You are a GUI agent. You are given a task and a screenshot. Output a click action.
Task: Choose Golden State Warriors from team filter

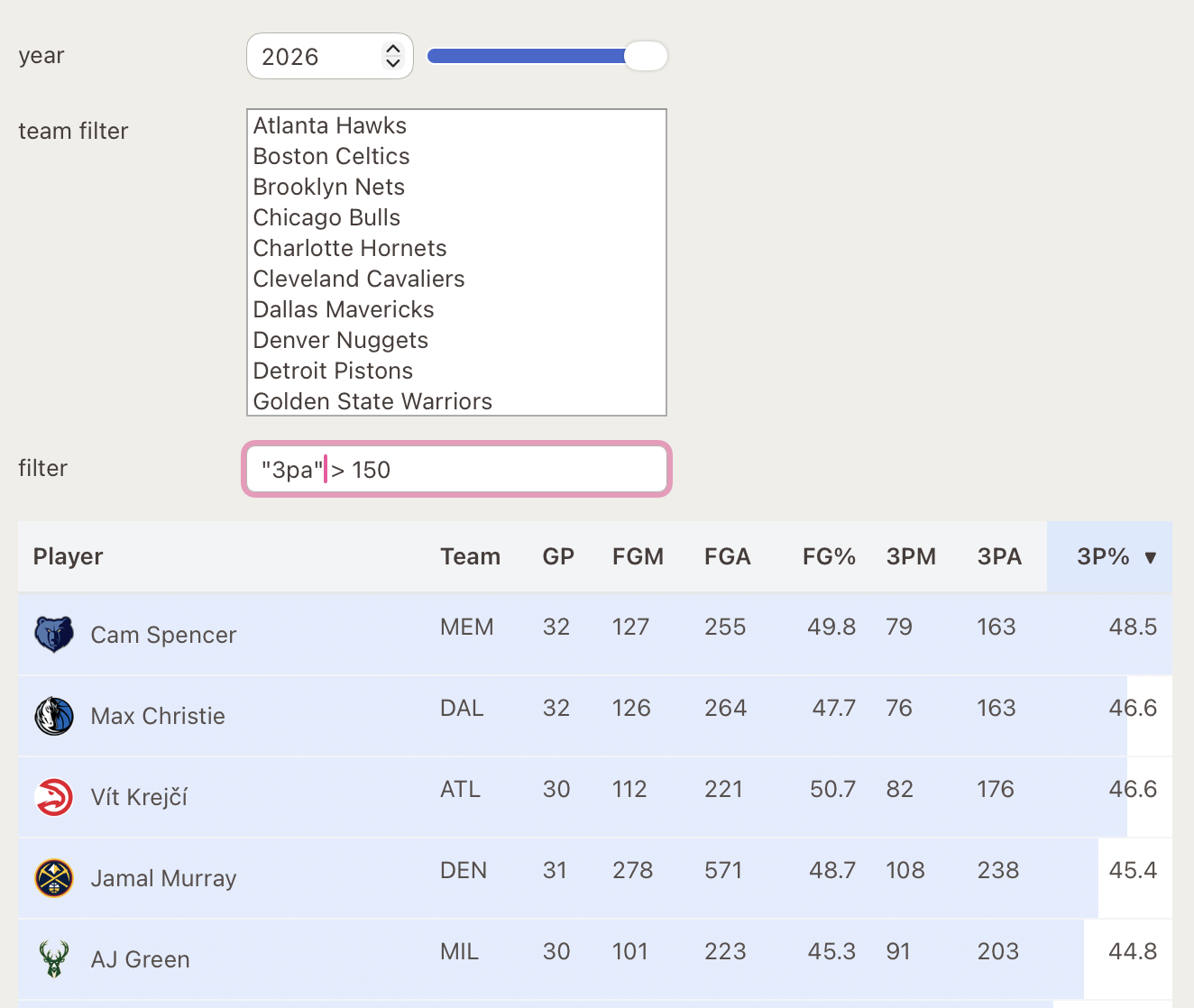[372, 401]
